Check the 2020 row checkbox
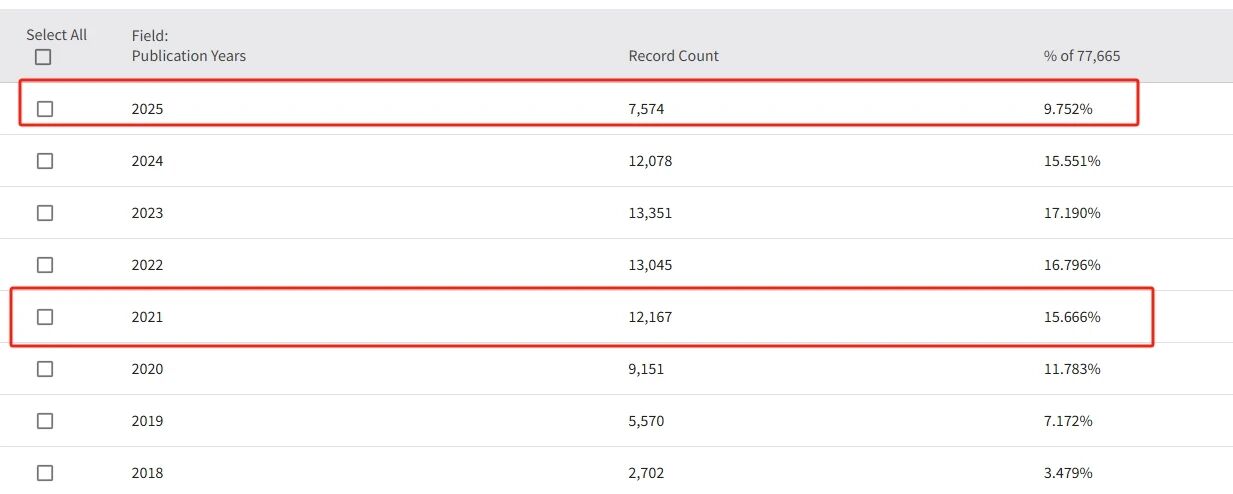The width and height of the screenshot is (1233, 494). [45, 369]
